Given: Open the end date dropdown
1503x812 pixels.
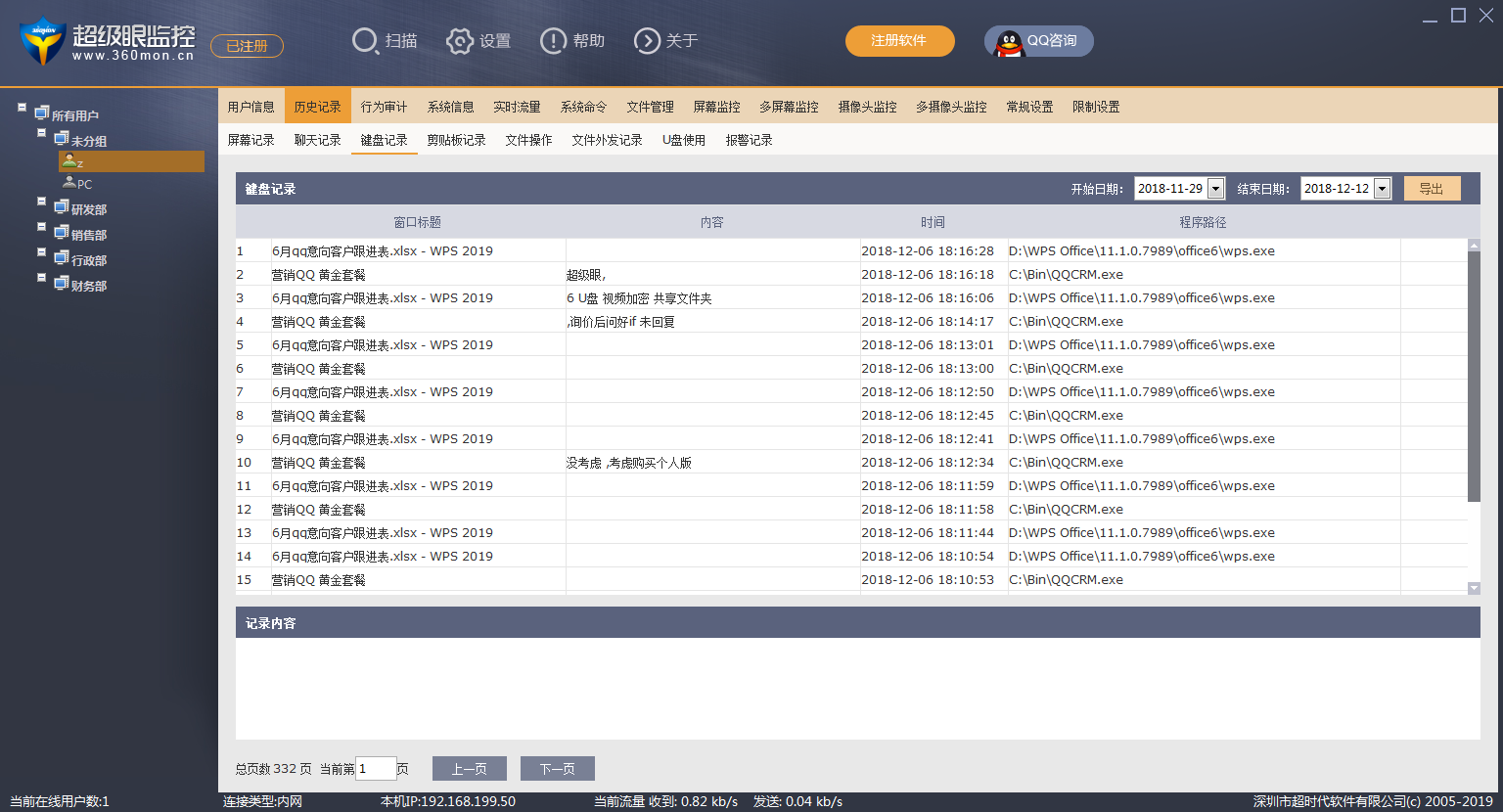Looking at the screenshot, I should point(1382,189).
